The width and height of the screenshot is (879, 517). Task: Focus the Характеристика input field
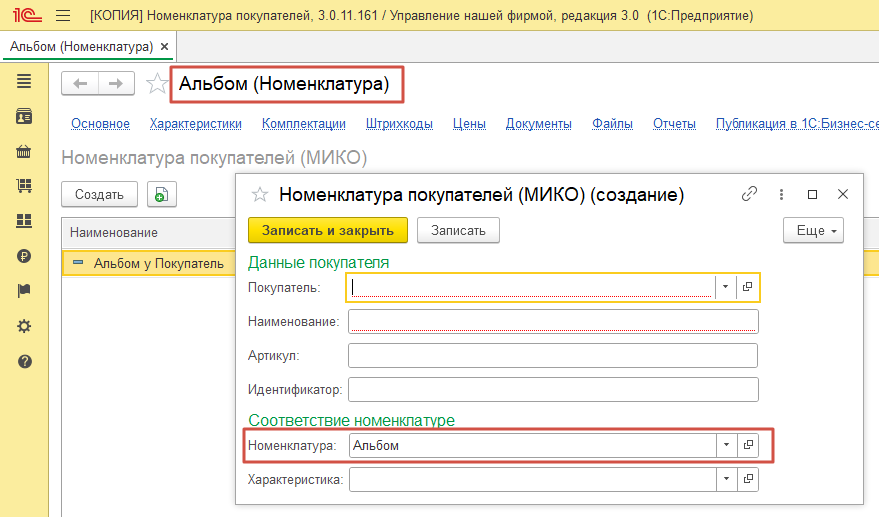click(x=533, y=479)
